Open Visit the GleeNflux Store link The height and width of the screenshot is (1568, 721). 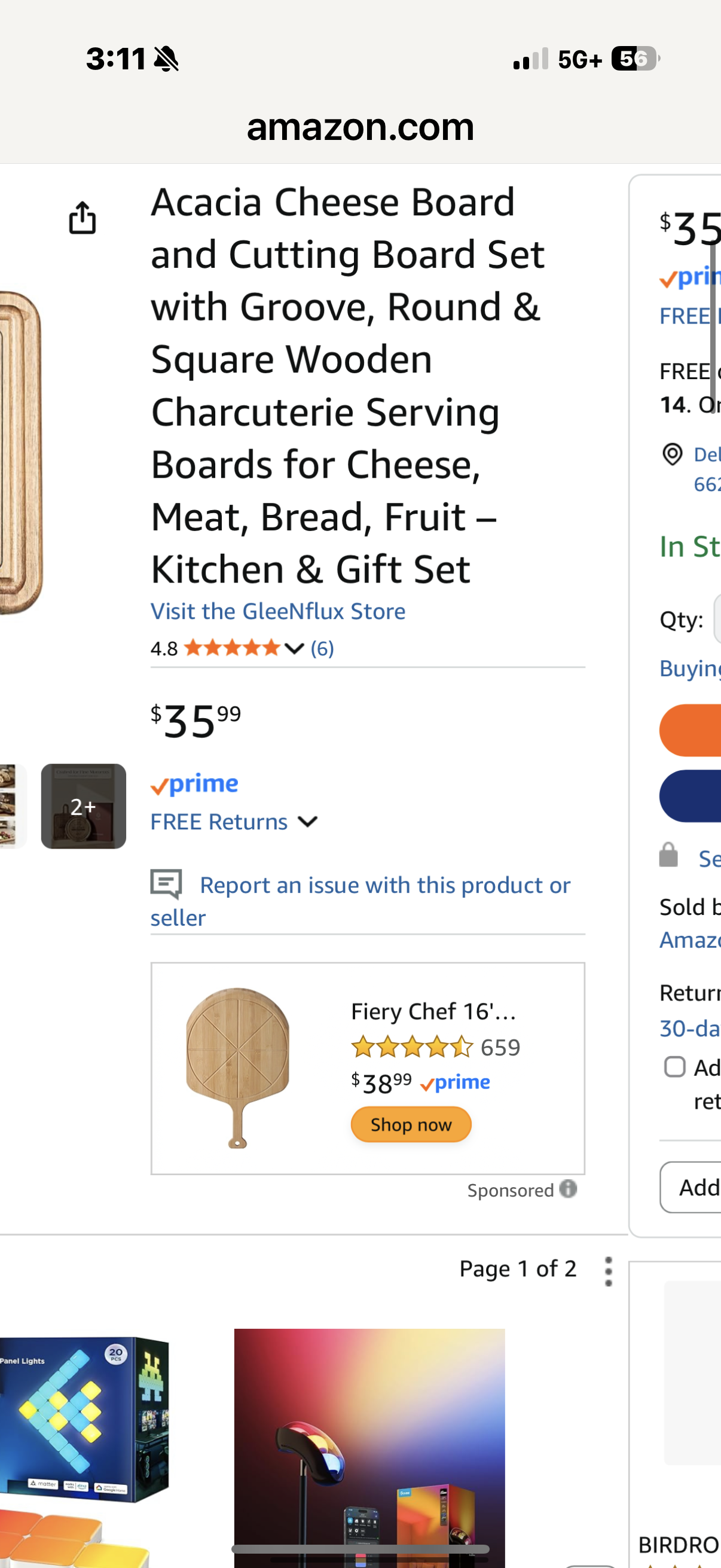(278, 611)
